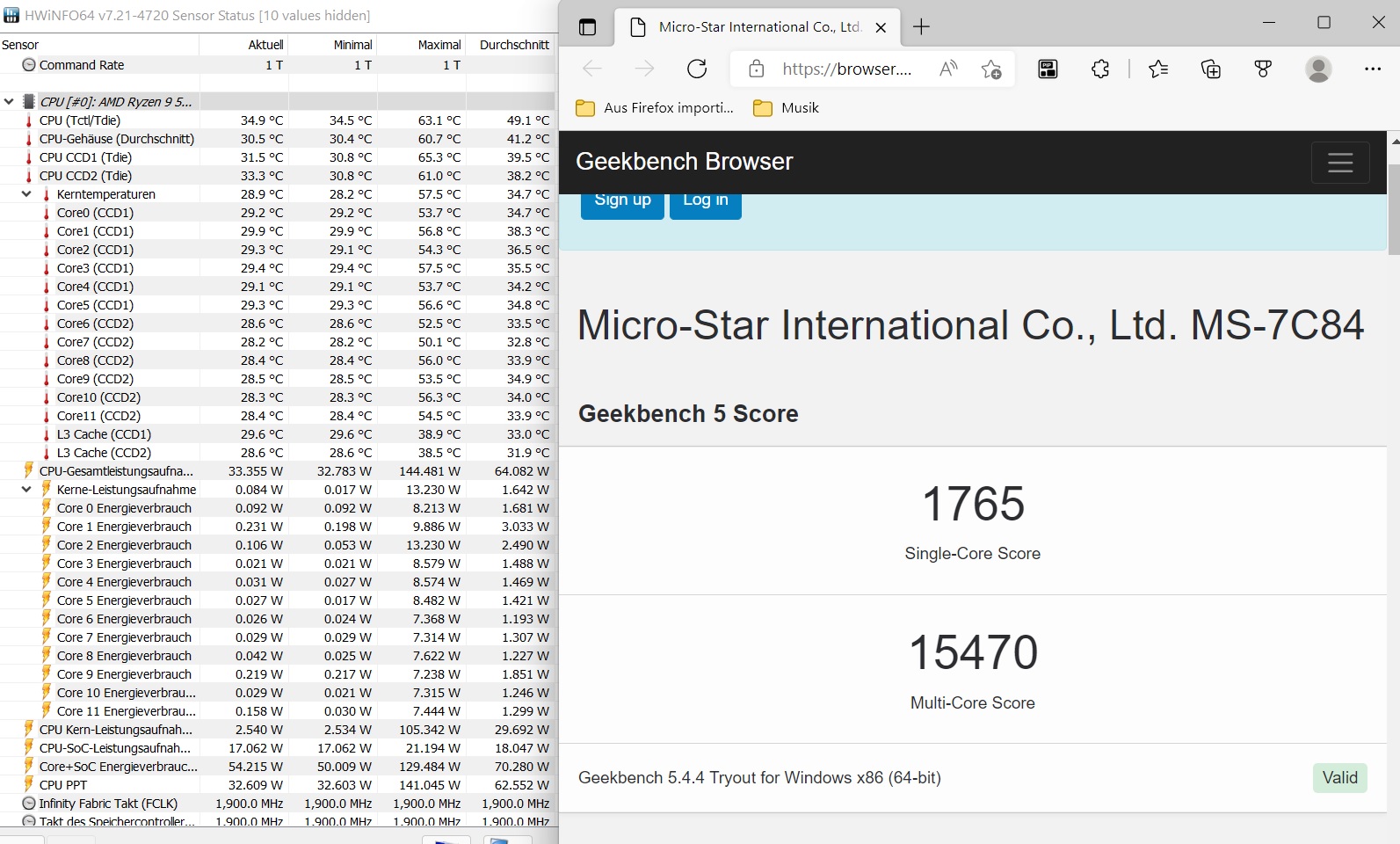Click the CPU PPT power icon
This screenshot has height=844, width=1400.
pyautogui.click(x=29, y=784)
